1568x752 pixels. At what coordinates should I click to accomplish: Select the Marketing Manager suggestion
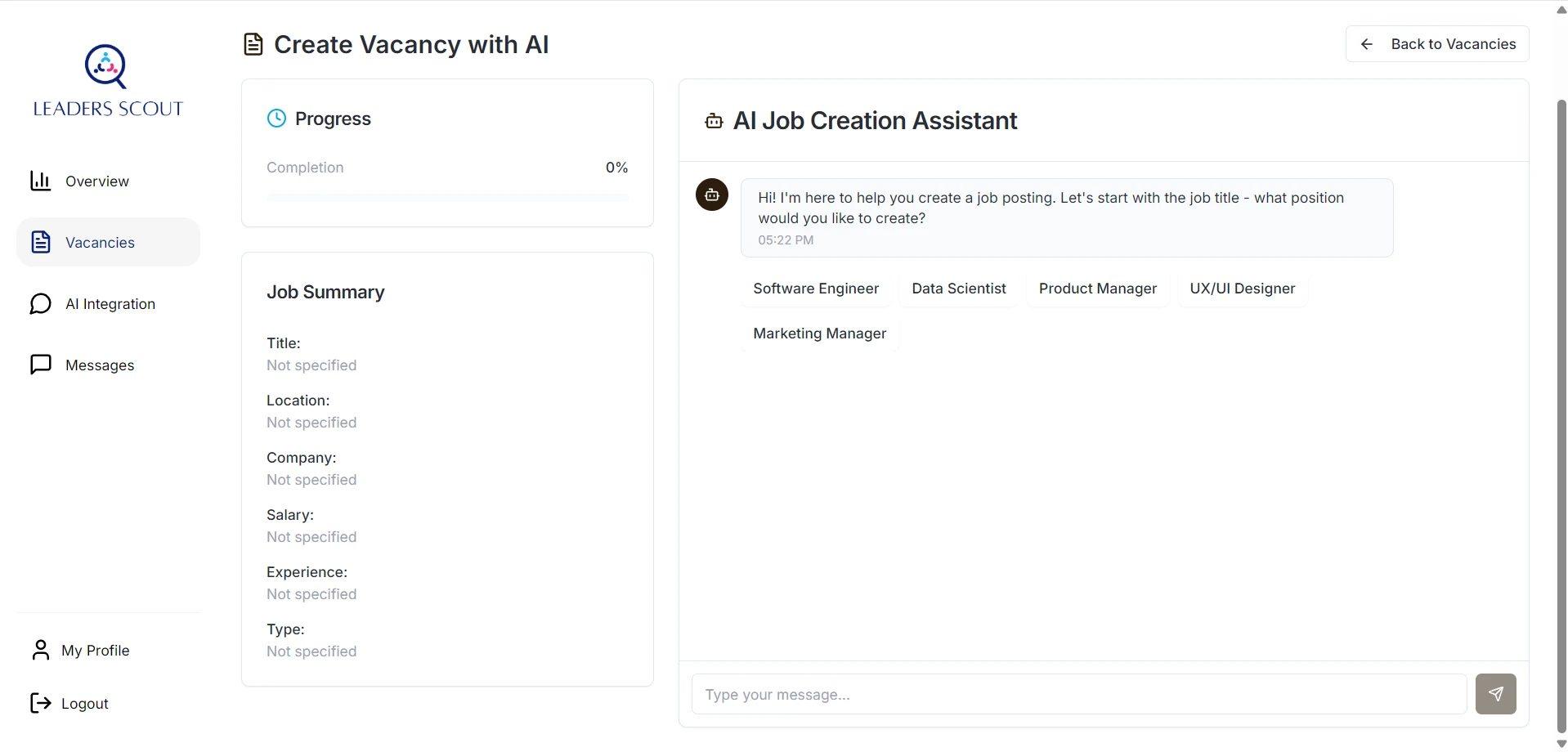point(819,333)
